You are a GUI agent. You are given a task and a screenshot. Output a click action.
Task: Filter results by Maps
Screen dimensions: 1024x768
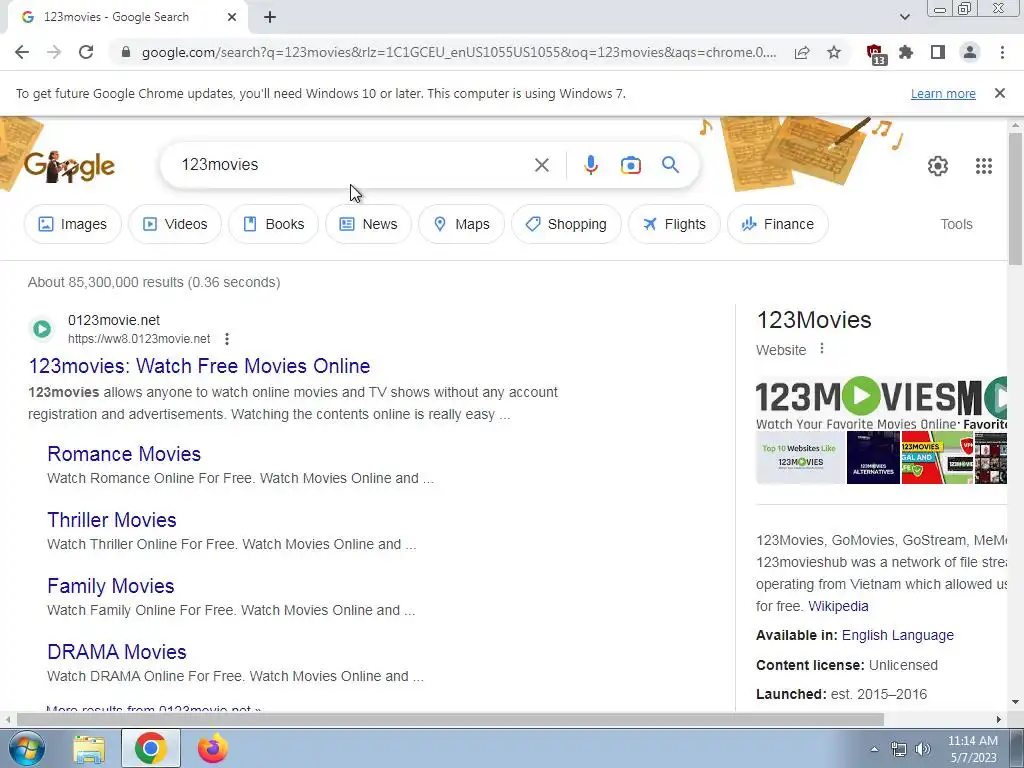coord(462,224)
